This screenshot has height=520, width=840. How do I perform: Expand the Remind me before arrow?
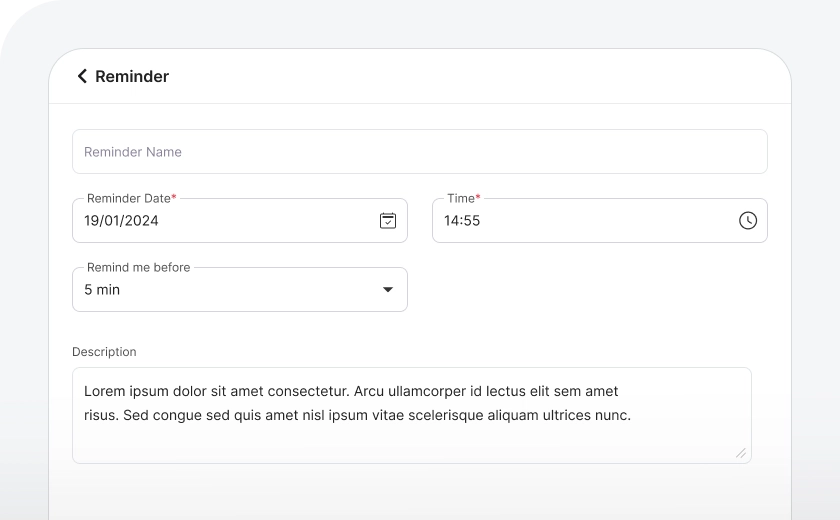(x=388, y=290)
